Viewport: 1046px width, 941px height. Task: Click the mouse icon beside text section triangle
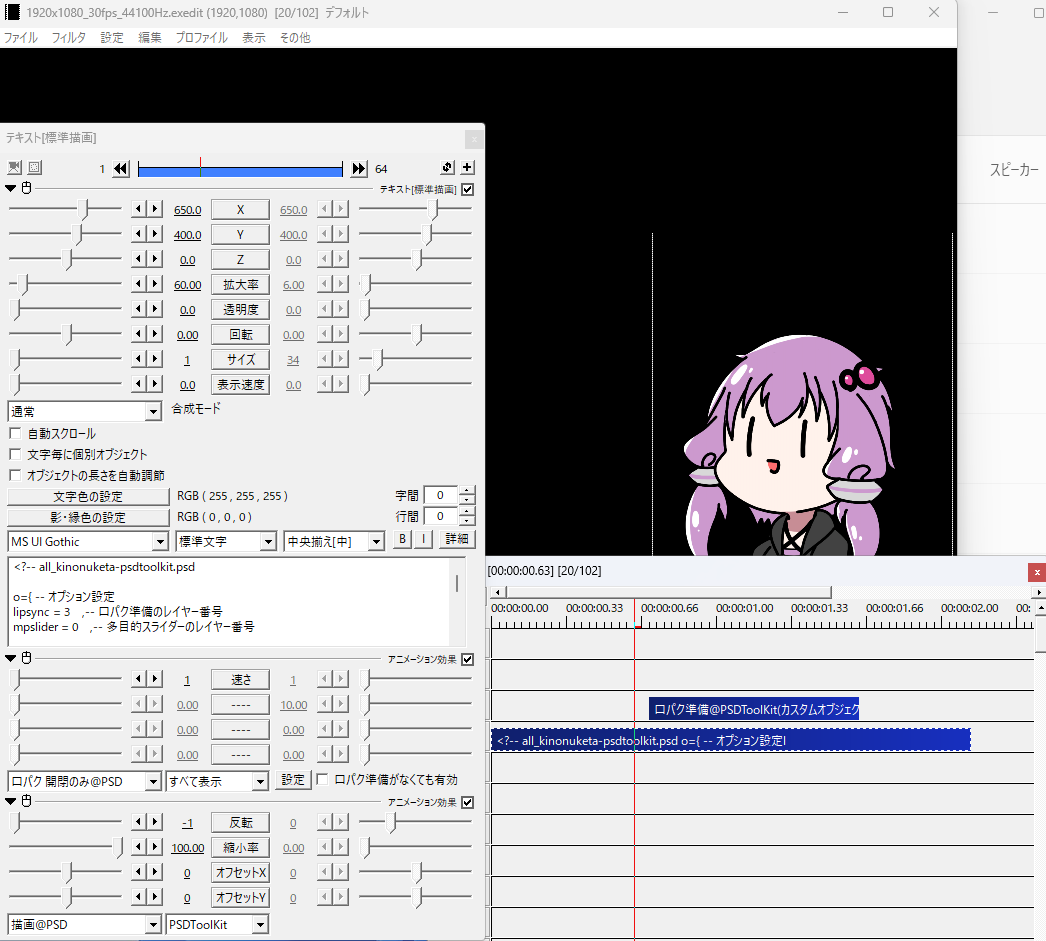pyautogui.click(x=27, y=188)
